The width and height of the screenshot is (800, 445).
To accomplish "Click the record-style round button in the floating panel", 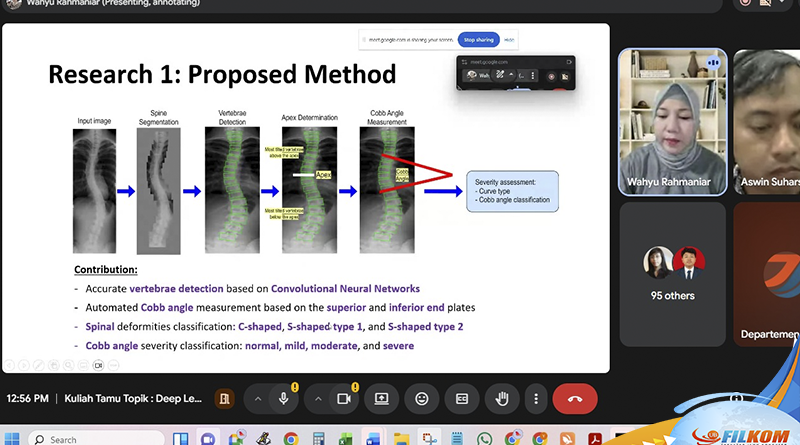I will (x=551, y=77).
